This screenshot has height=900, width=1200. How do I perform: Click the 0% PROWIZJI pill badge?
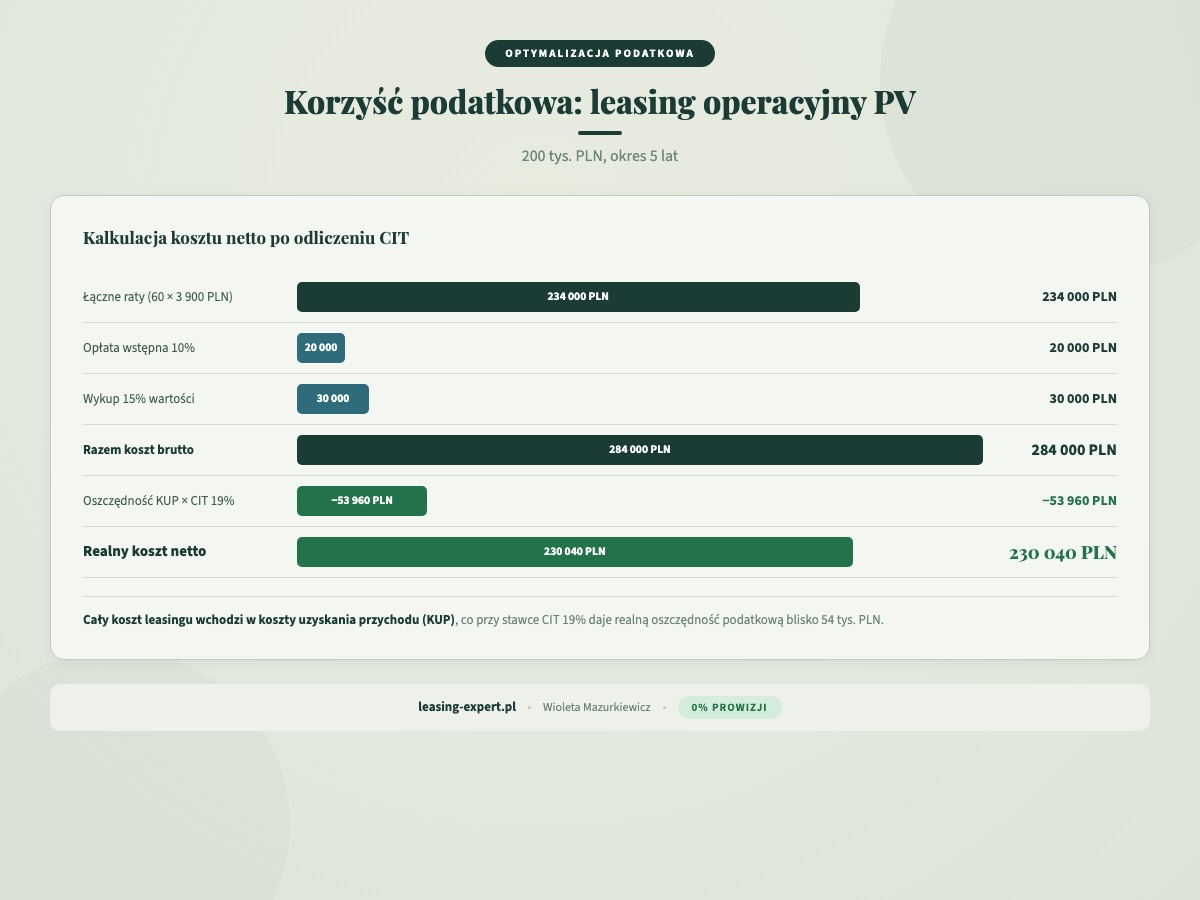[x=730, y=707]
